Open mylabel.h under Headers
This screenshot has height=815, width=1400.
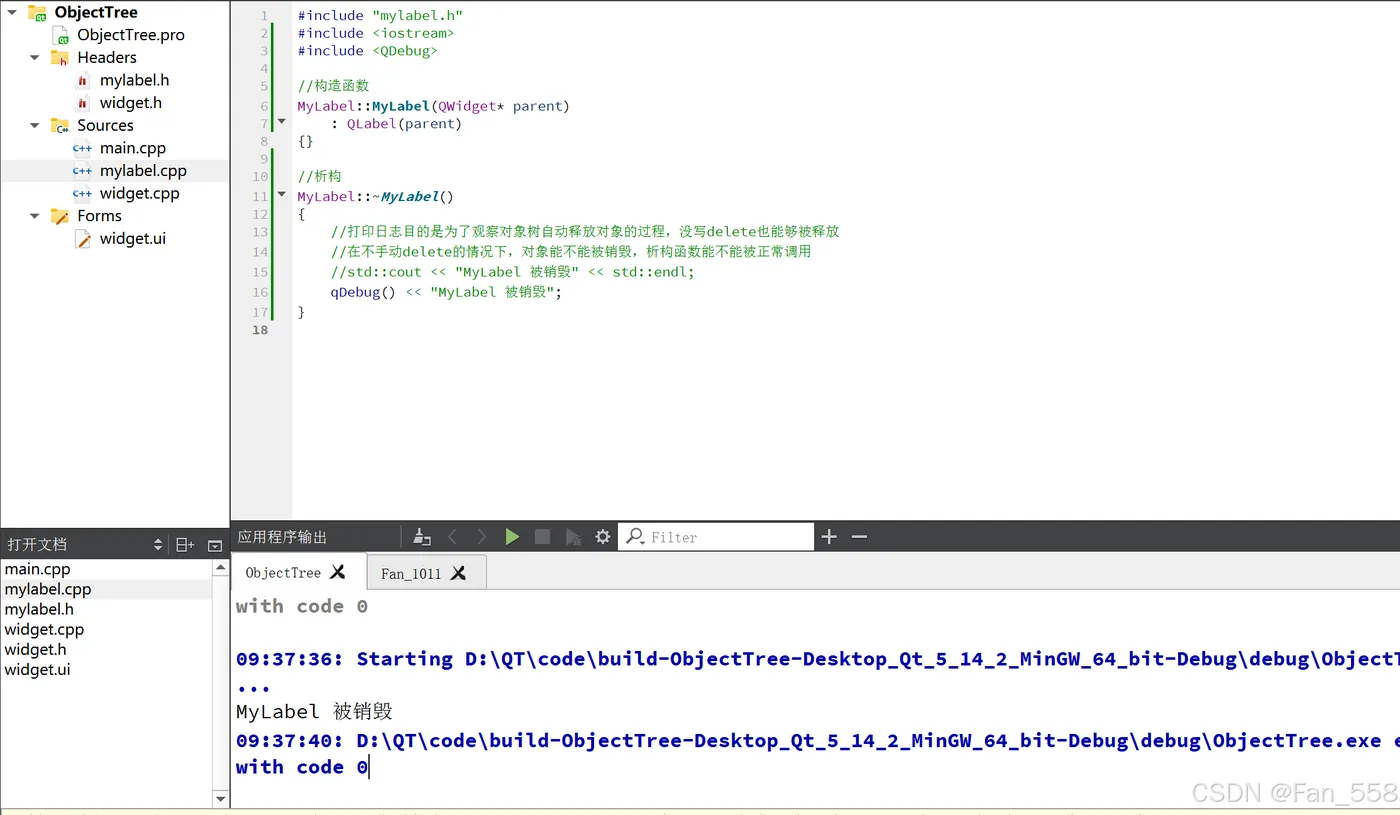(x=134, y=80)
